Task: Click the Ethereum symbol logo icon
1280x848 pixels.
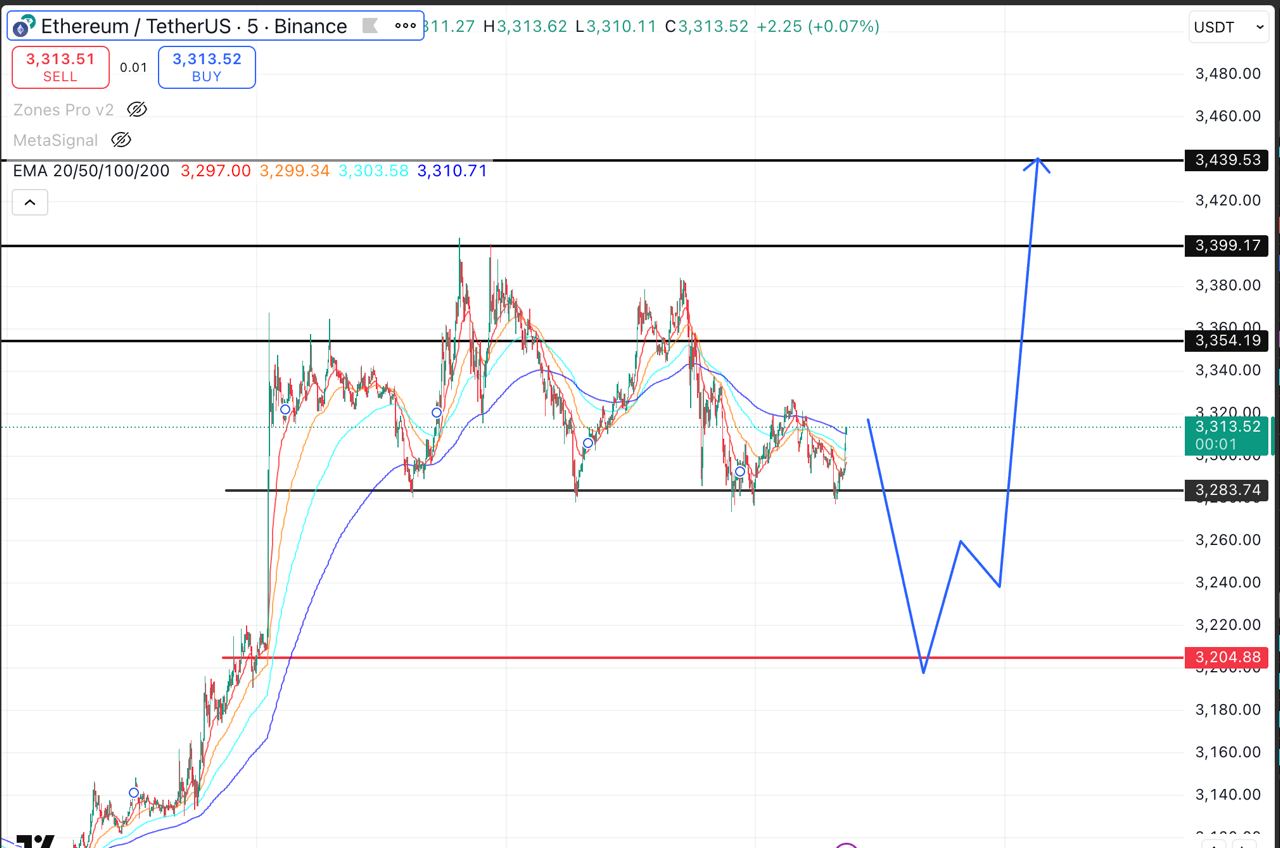Action: (26, 25)
